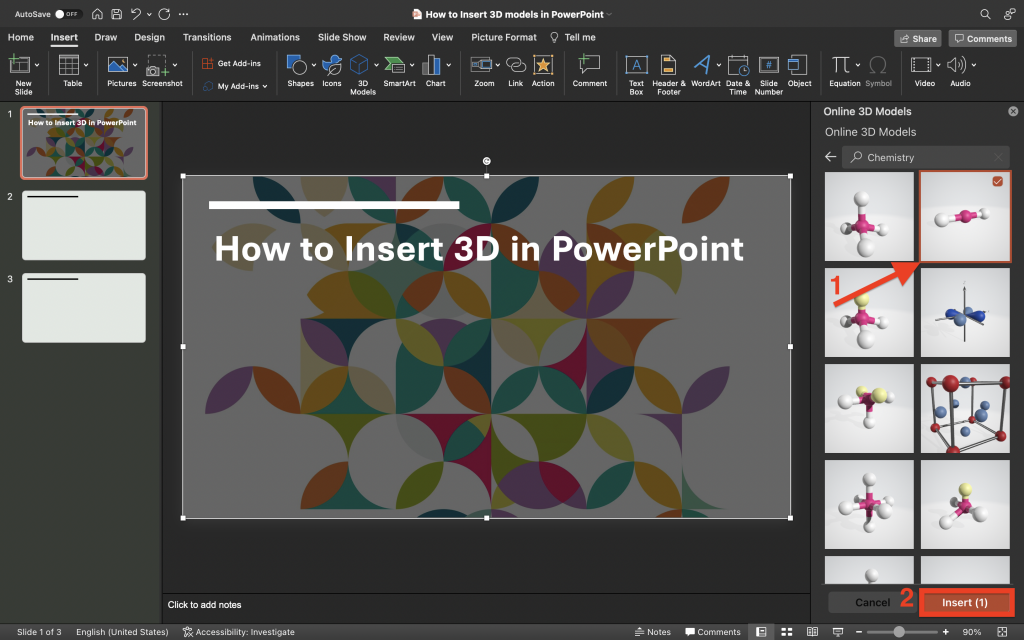
Task: Cancel the 3D model selection
Action: tap(871, 602)
